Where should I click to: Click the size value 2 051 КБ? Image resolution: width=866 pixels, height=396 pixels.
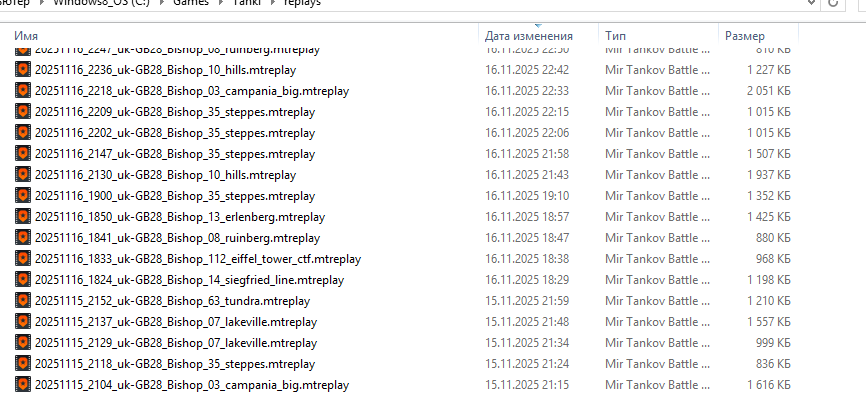(x=769, y=91)
